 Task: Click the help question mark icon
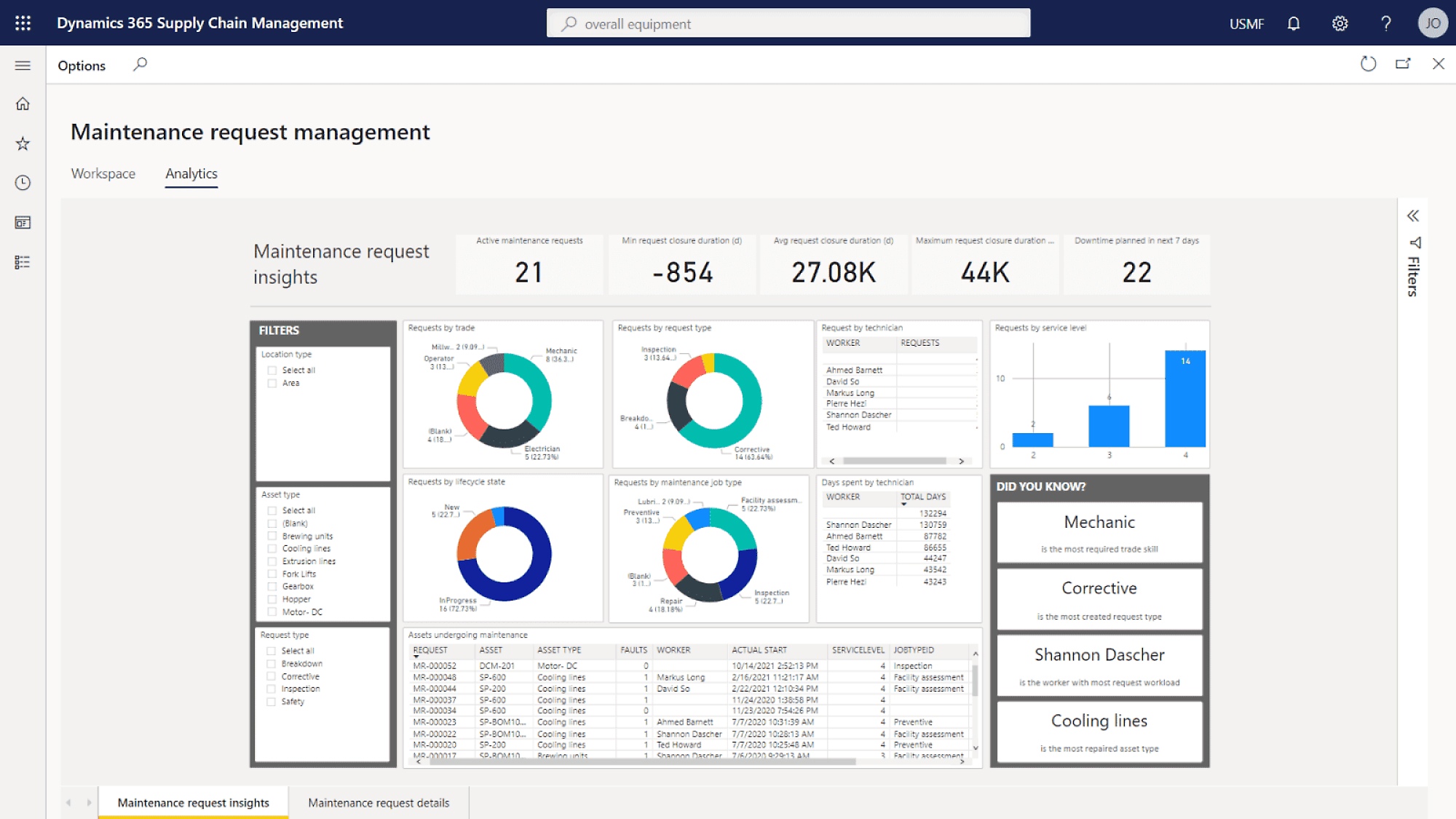(x=1386, y=22)
